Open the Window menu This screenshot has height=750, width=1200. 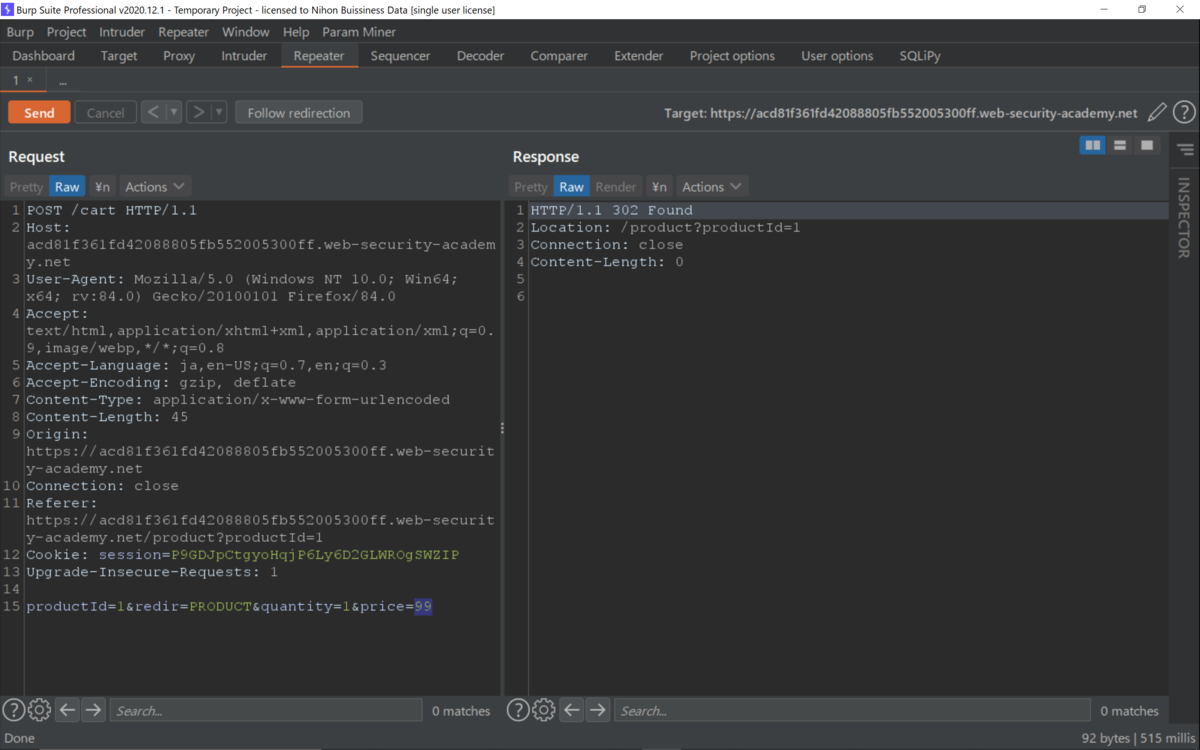(246, 32)
